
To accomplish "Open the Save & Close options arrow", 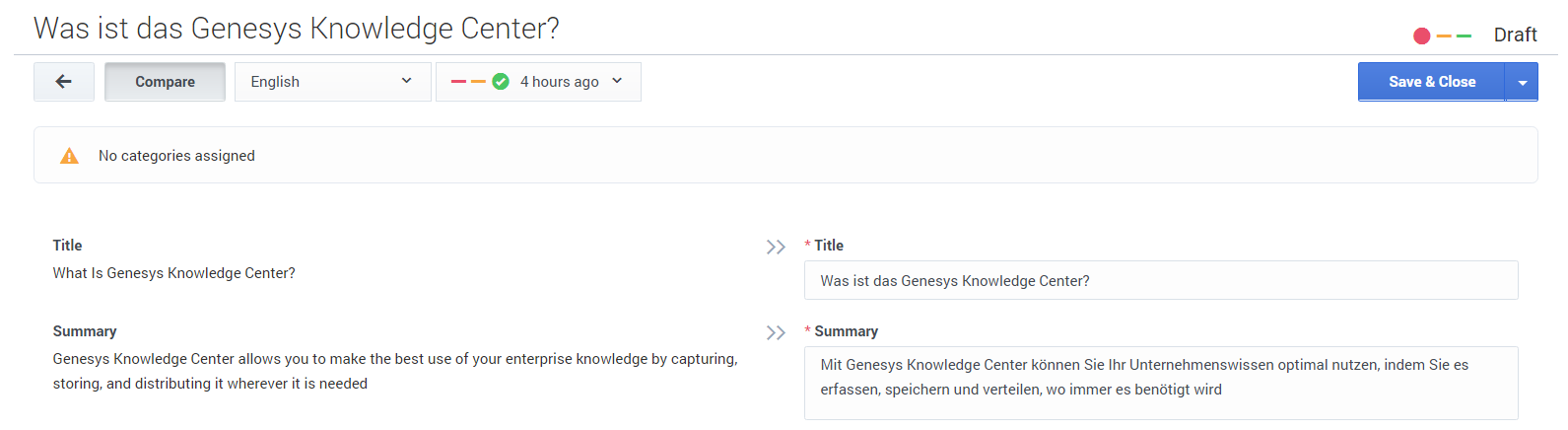I will coord(1522,82).
